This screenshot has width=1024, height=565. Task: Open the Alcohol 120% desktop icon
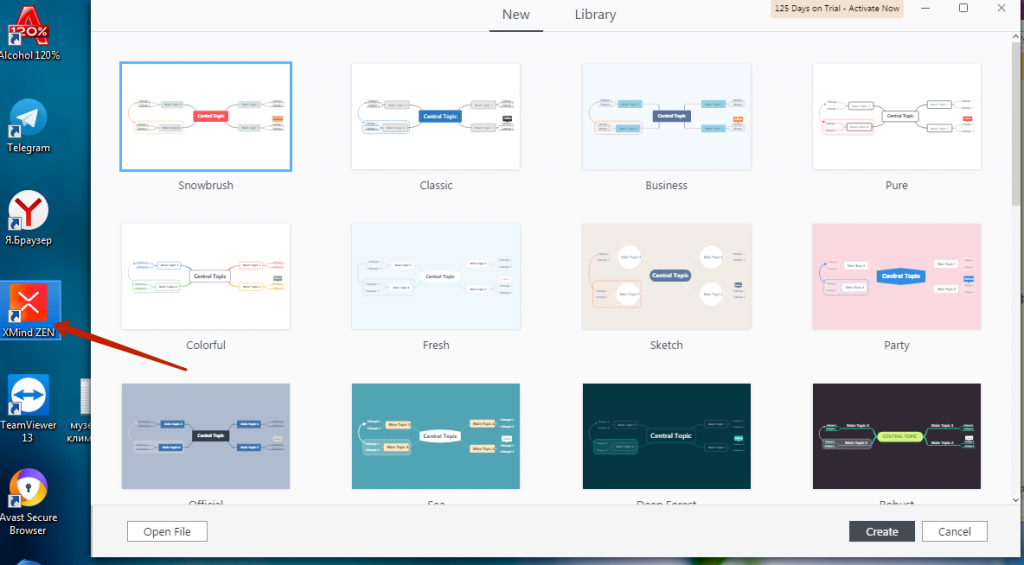[x=29, y=25]
